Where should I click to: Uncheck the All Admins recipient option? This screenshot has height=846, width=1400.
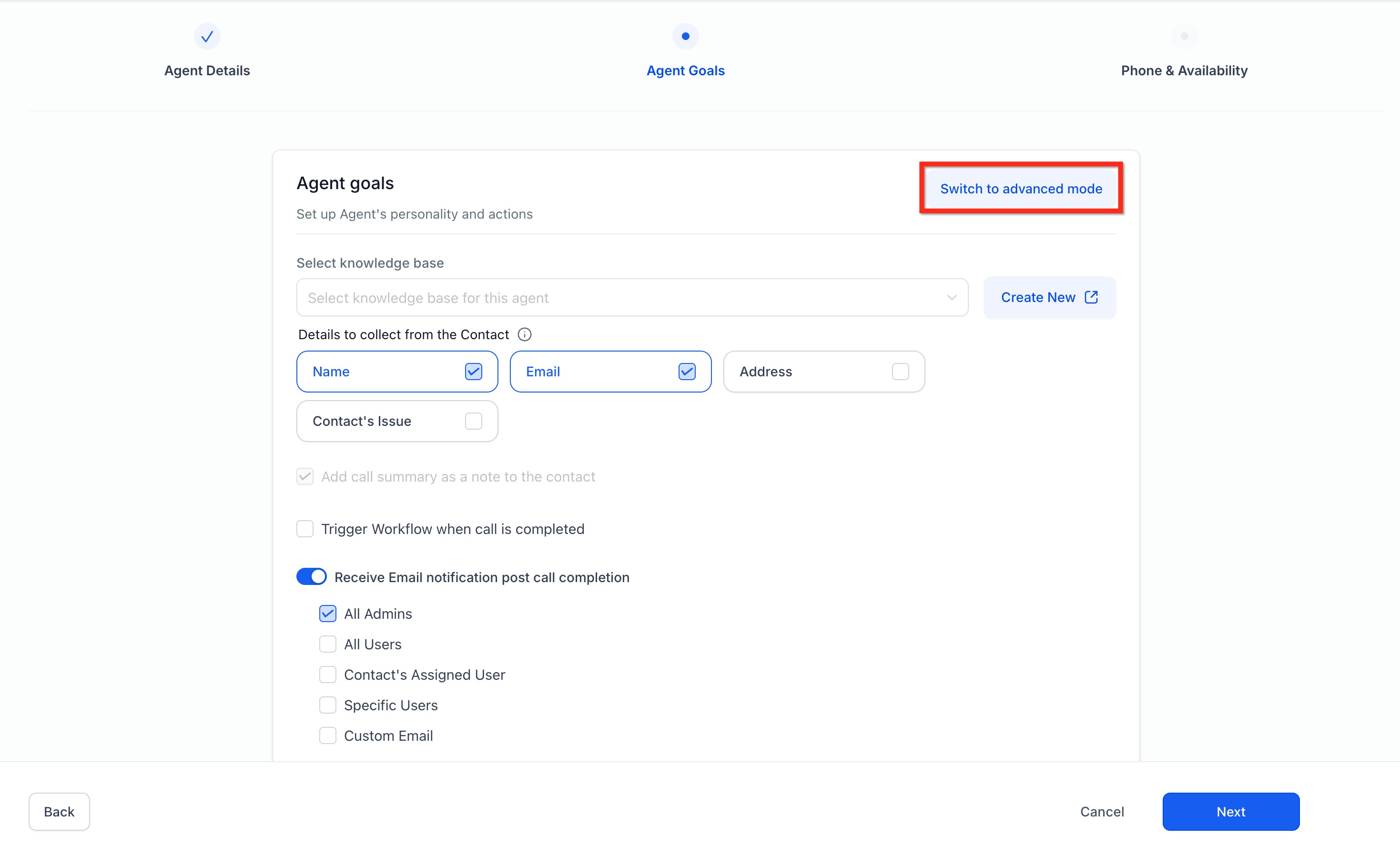point(328,614)
